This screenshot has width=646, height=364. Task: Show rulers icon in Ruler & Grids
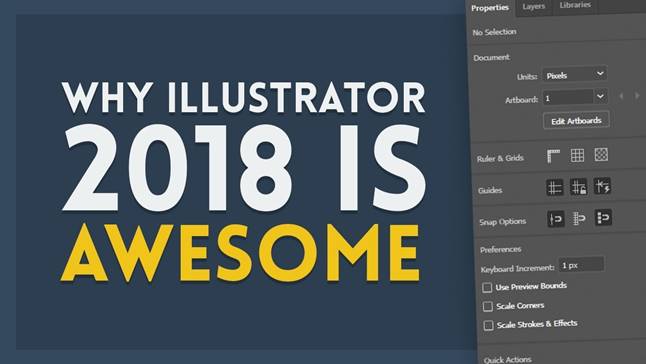pos(553,156)
